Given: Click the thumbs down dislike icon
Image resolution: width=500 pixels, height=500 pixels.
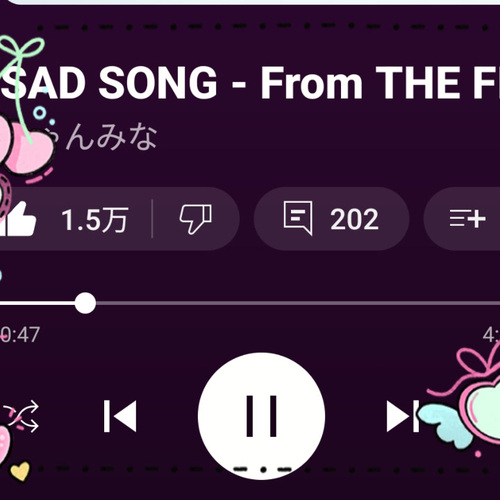Looking at the screenshot, I should coord(196,219).
